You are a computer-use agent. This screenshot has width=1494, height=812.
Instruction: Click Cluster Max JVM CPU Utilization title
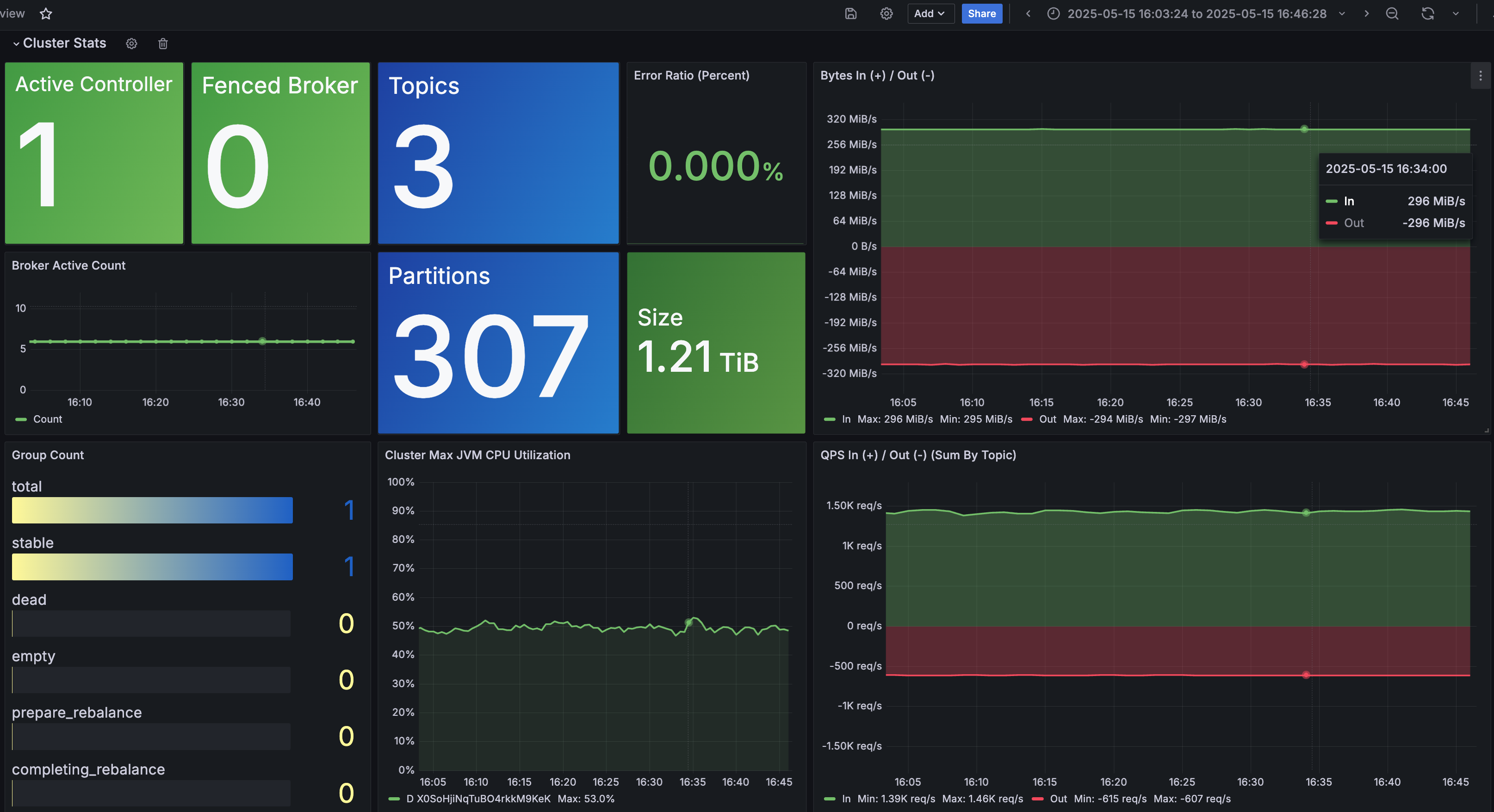coord(477,455)
